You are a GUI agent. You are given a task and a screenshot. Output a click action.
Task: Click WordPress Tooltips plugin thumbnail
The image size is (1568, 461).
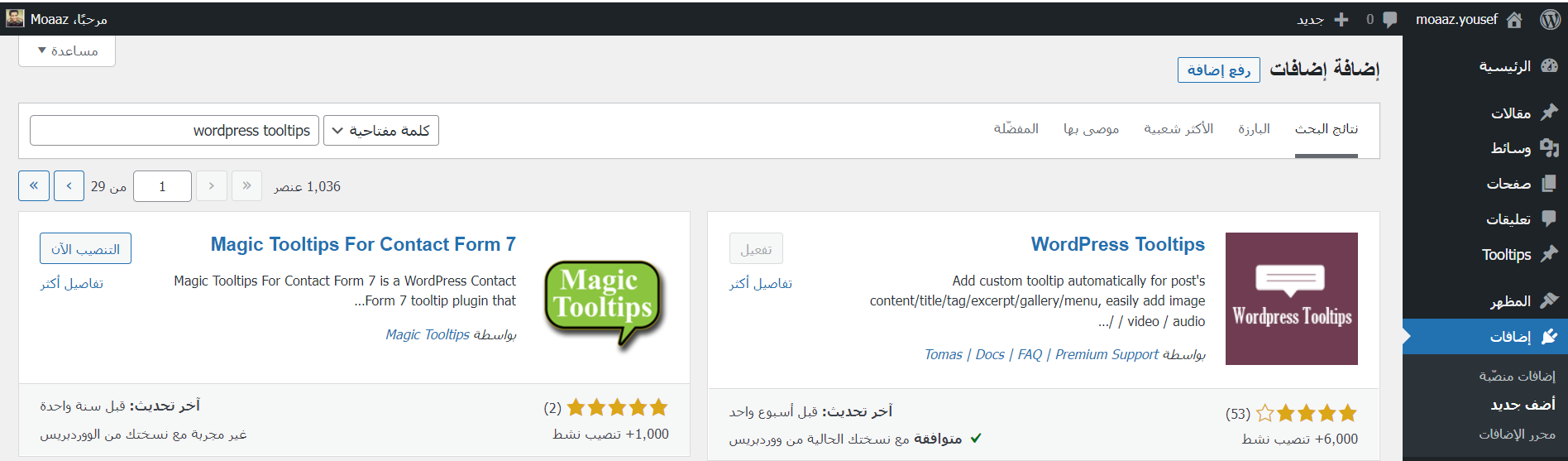pos(1292,299)
